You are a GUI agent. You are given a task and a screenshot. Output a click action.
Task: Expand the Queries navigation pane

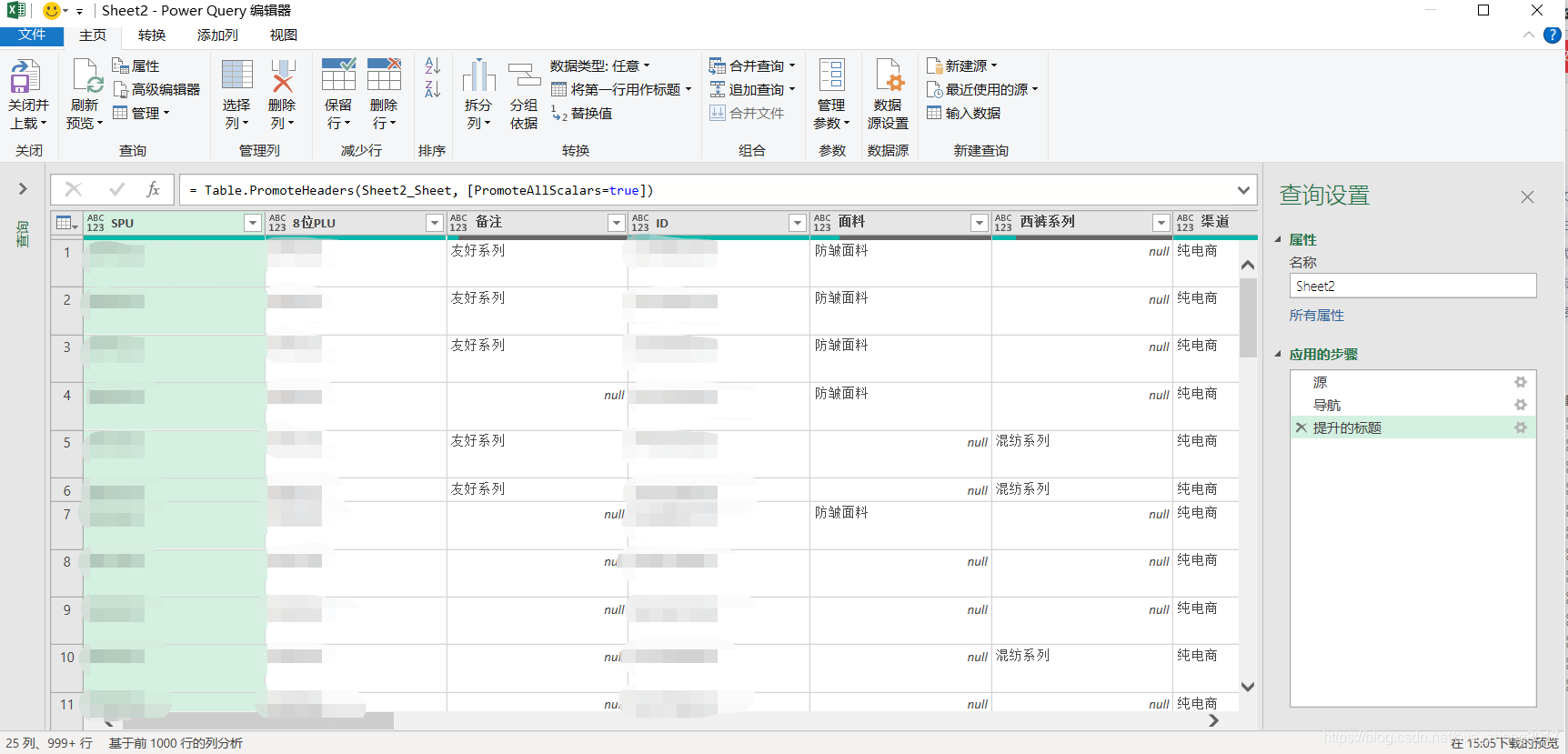pos(23,189)
